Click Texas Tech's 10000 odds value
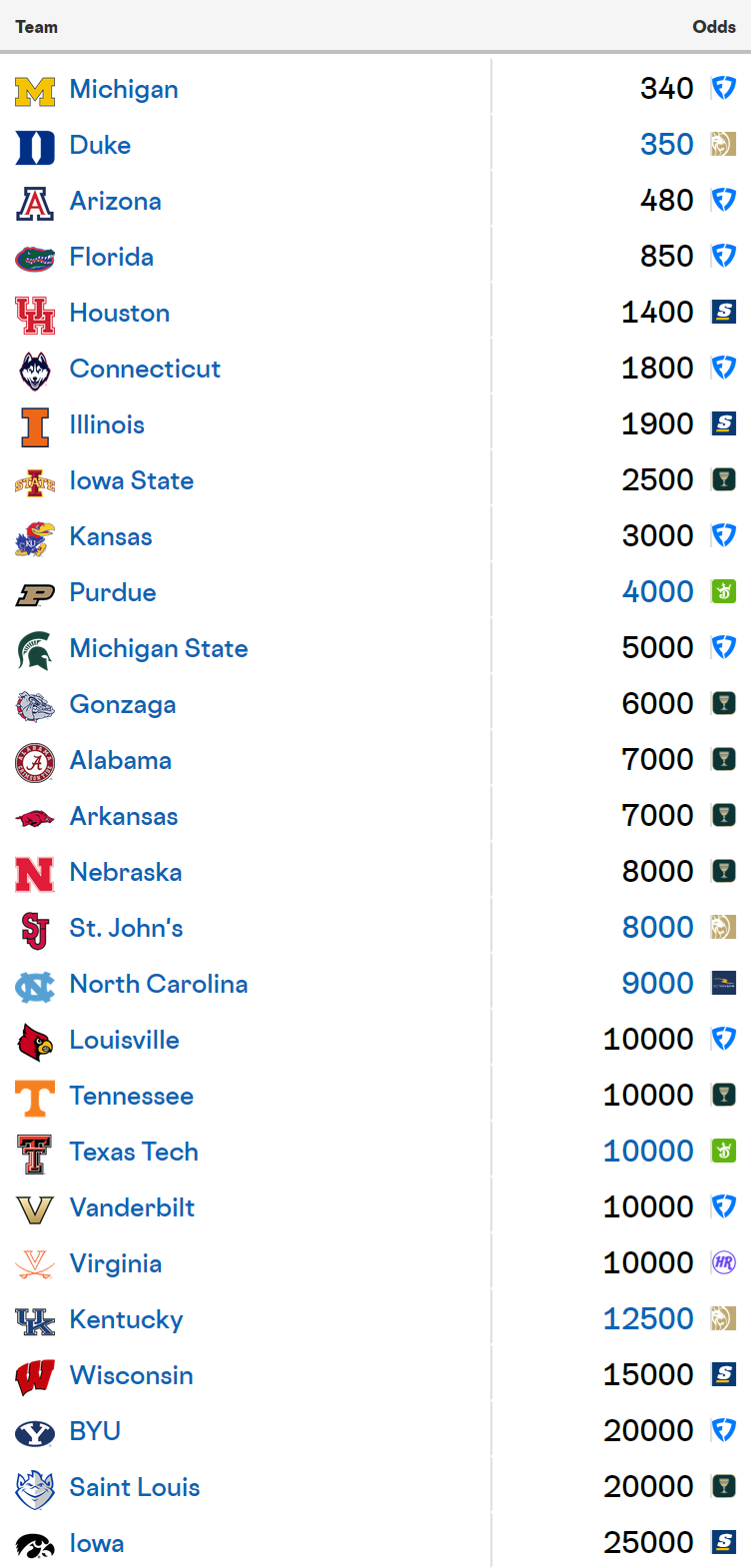The image size is (751, 1568). point(648,1152)
